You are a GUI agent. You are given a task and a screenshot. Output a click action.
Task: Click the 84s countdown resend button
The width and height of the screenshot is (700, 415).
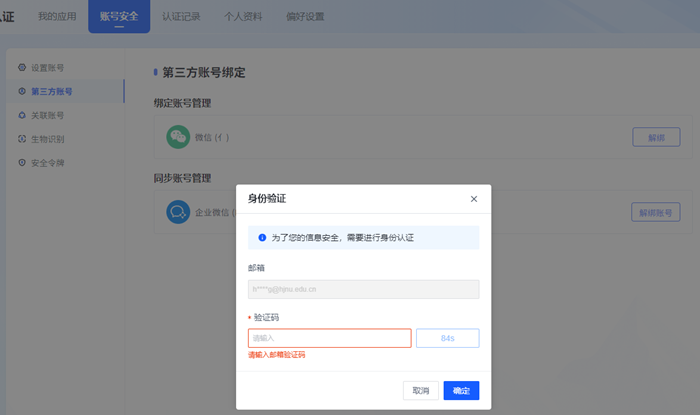447,338
